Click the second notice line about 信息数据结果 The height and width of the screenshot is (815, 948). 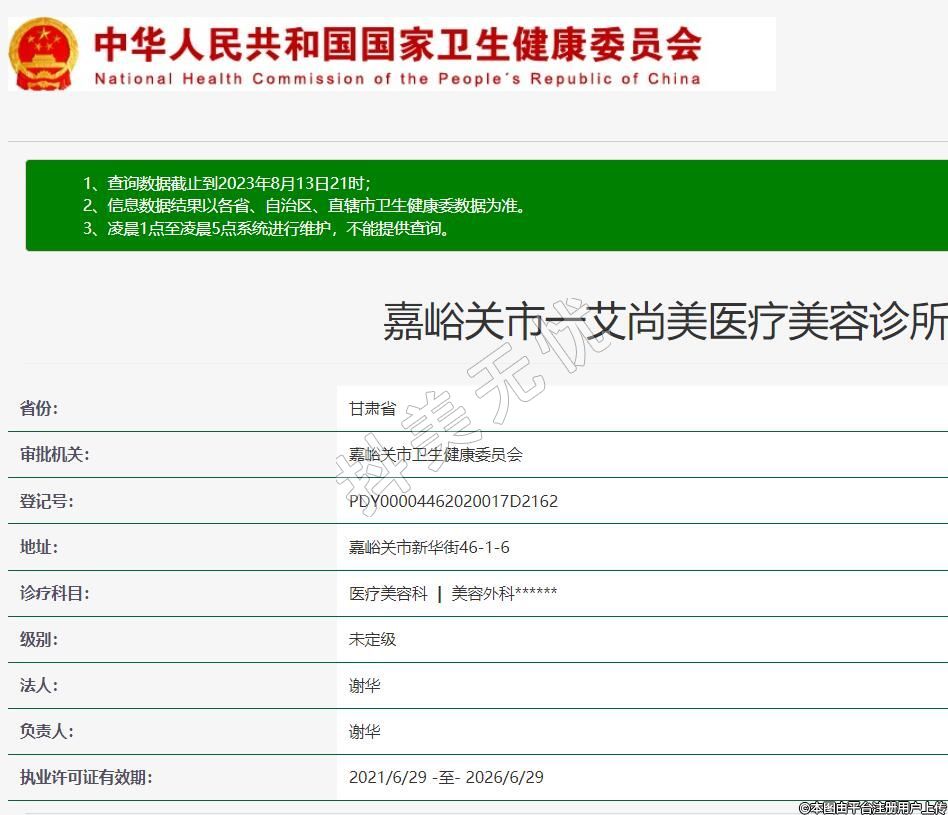click(x=304, y=206)
